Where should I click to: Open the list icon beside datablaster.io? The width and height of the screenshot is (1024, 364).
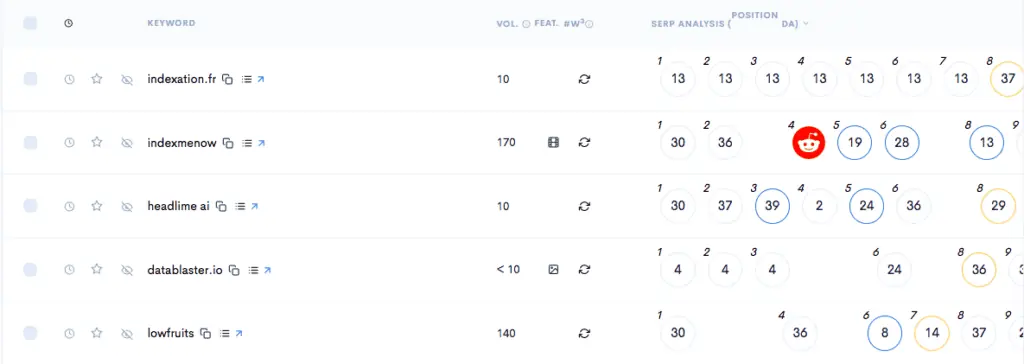(x=253, y=270)
